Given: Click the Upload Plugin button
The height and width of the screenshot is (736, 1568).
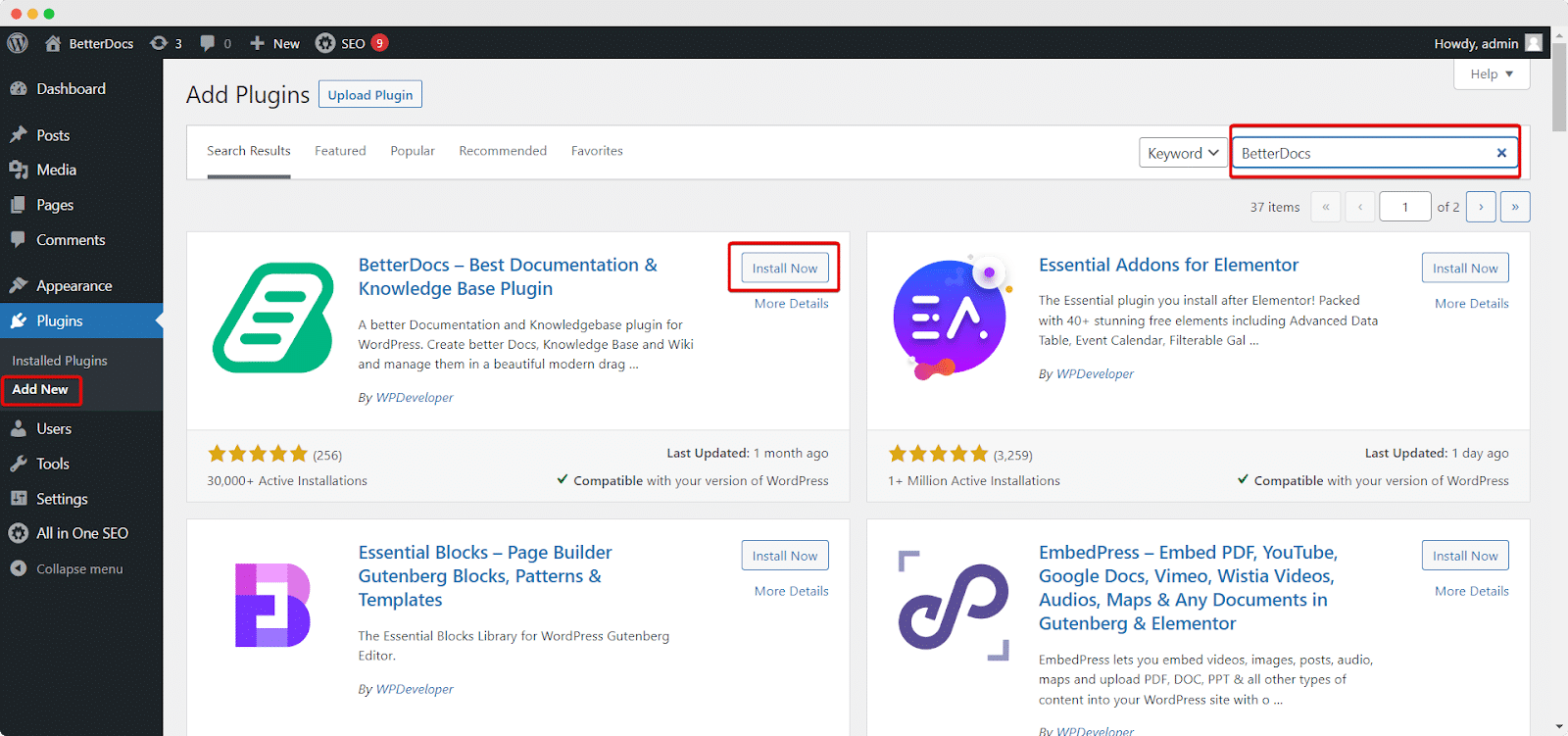Looking at the screenshot, I should pos(370,95).
